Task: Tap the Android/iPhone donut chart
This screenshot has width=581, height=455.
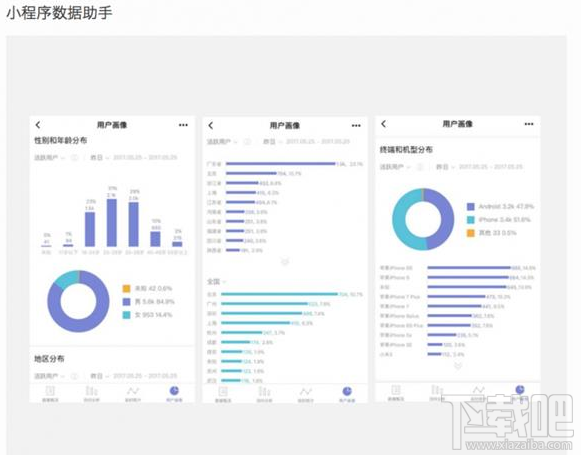Action: (x=423, y=219)
